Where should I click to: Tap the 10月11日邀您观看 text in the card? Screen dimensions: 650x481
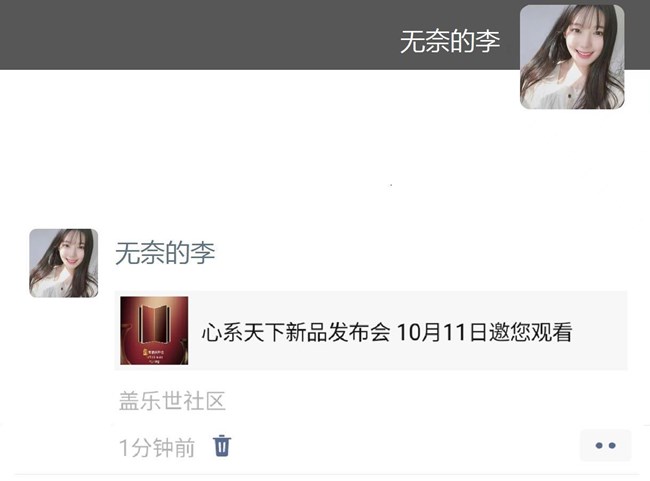point(485,332)
